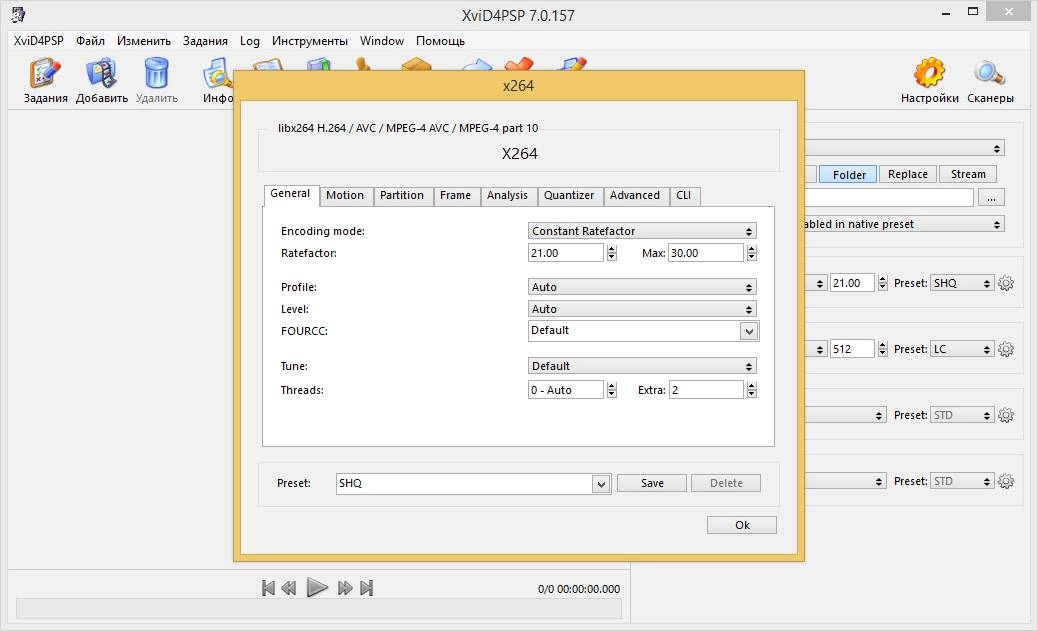
Task: Switch to the CLI tab
Action: tap(684, 195)
